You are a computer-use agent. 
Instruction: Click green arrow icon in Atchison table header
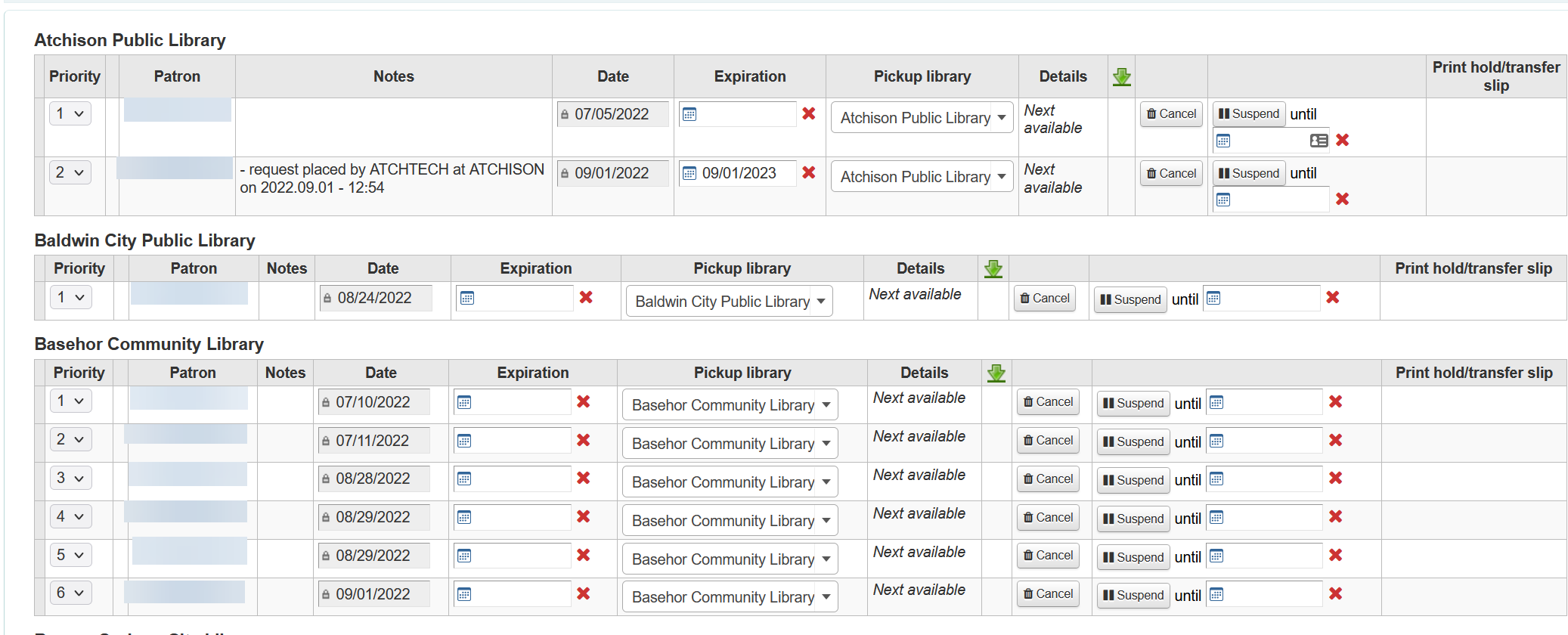[1121, 76]
